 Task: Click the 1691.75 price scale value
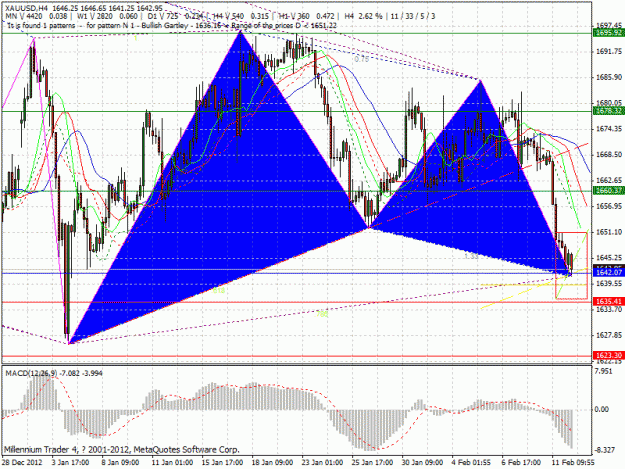(609, 51)
